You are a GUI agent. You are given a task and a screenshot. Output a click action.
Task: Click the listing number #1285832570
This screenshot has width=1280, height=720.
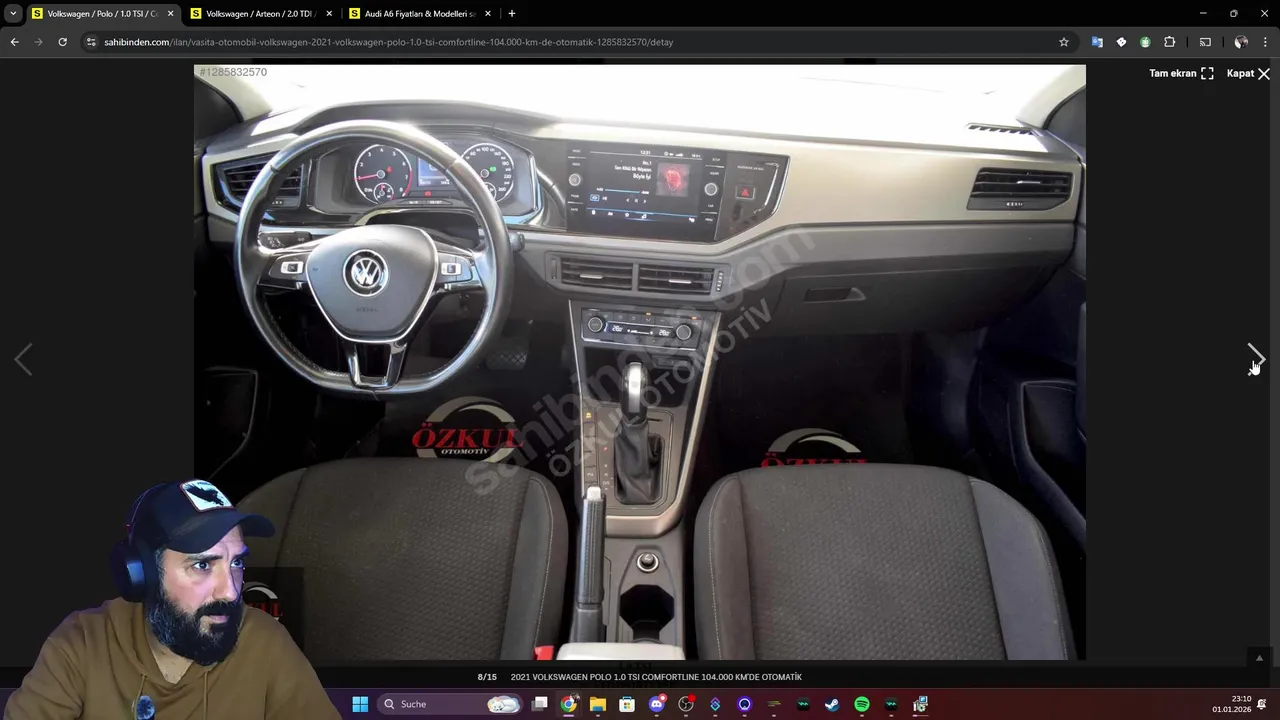point(233,72)
